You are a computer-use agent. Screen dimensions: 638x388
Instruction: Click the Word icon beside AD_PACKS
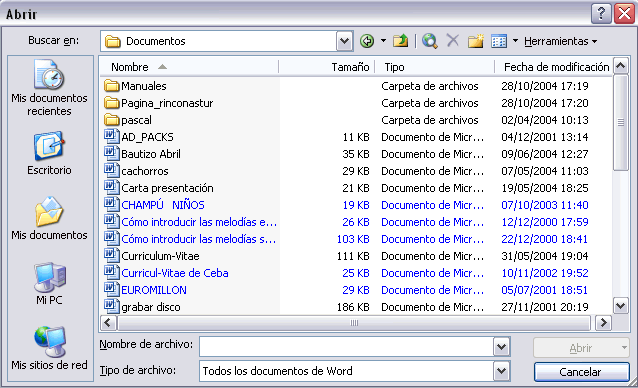(x=111, y=137)
